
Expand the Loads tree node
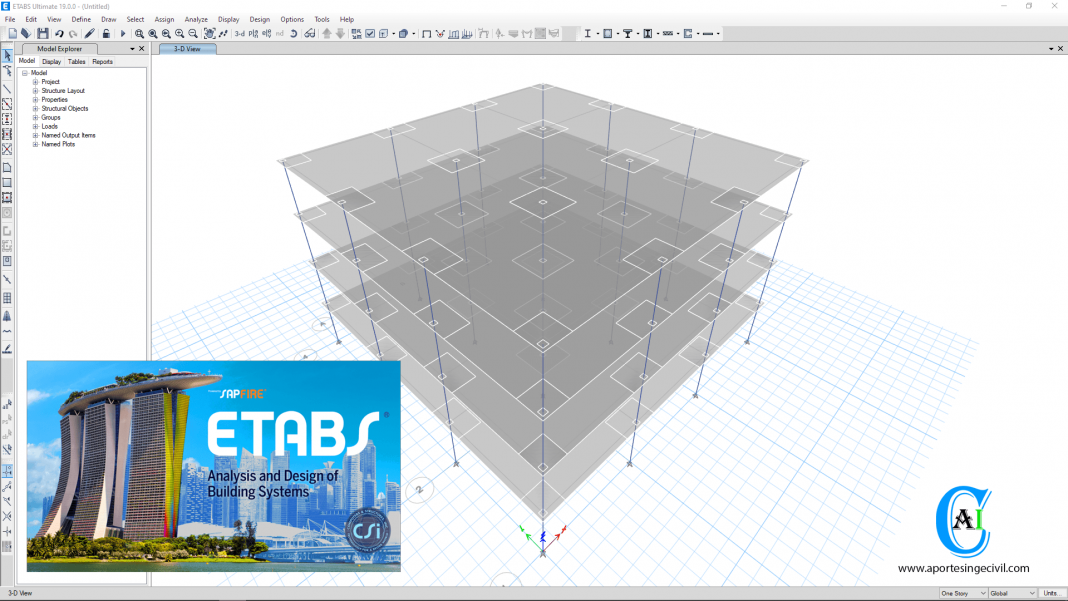point(35,126)
